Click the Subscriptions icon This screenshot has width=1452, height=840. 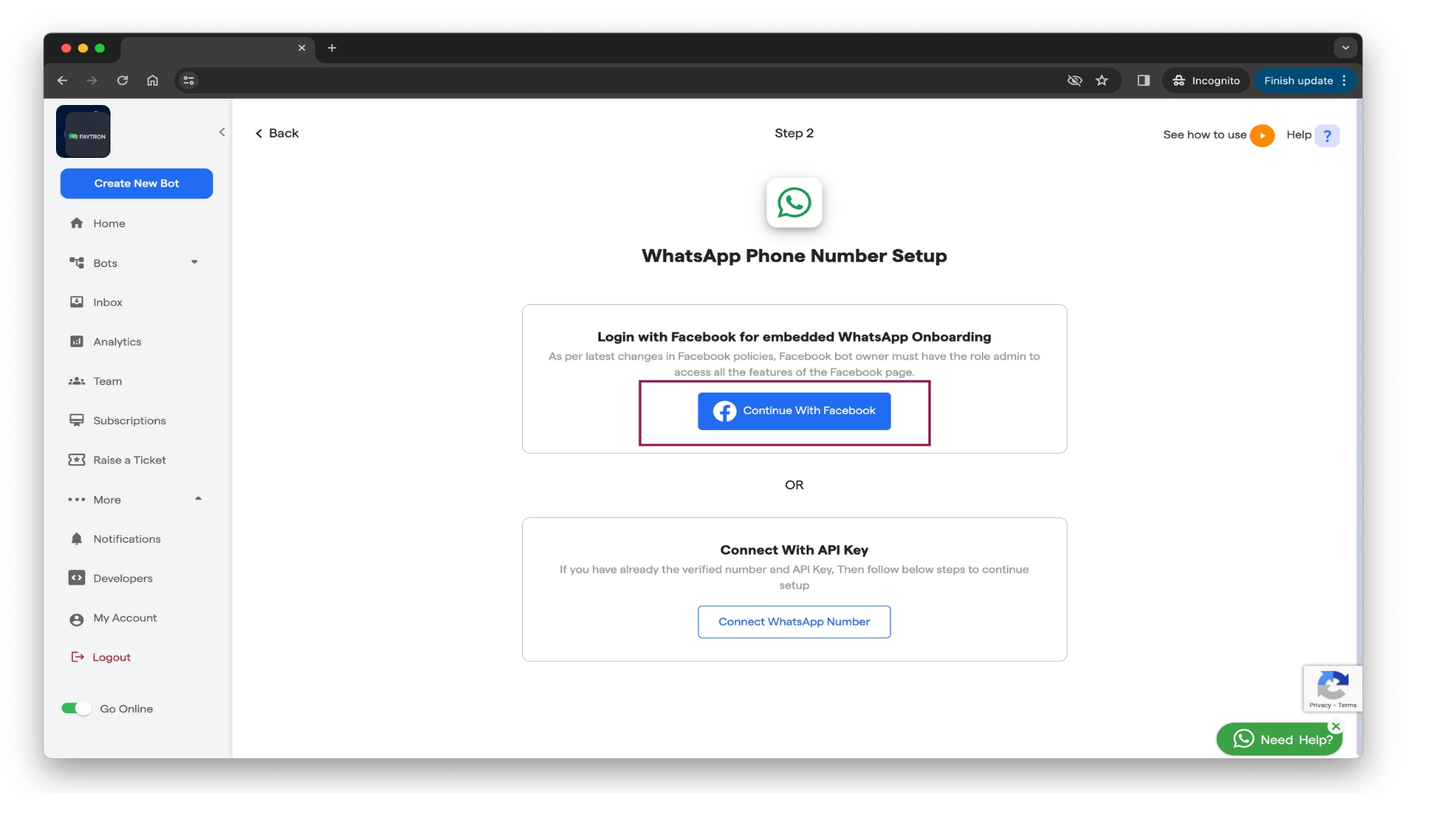tap(76, 420)
